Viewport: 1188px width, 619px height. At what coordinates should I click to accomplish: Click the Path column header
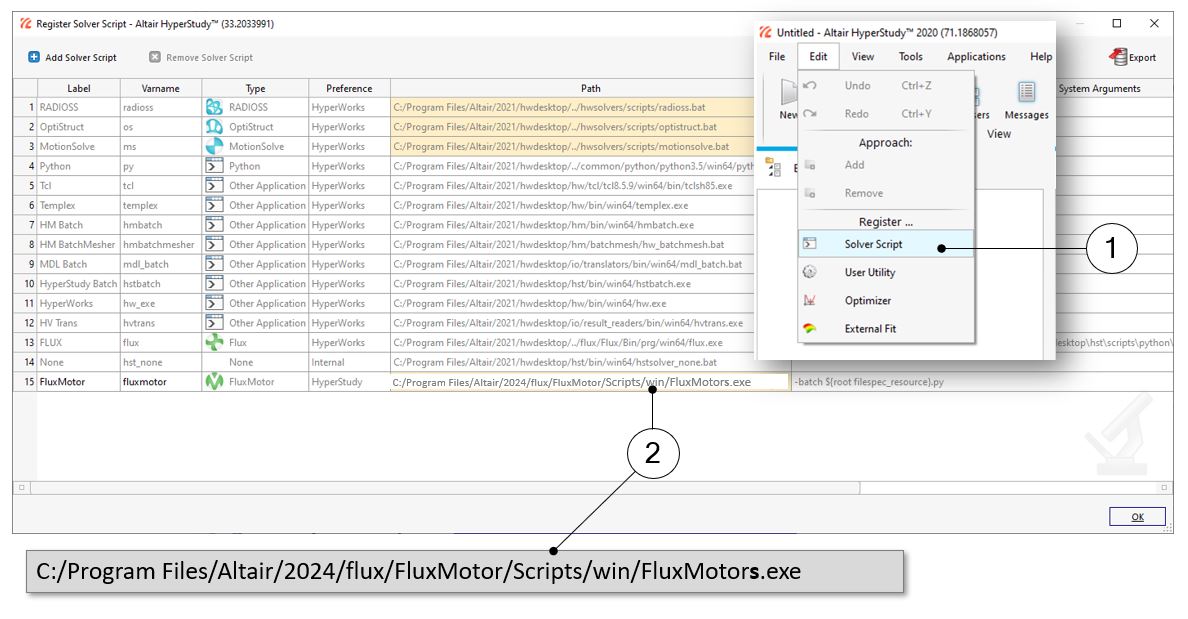(x=590, y=88)
